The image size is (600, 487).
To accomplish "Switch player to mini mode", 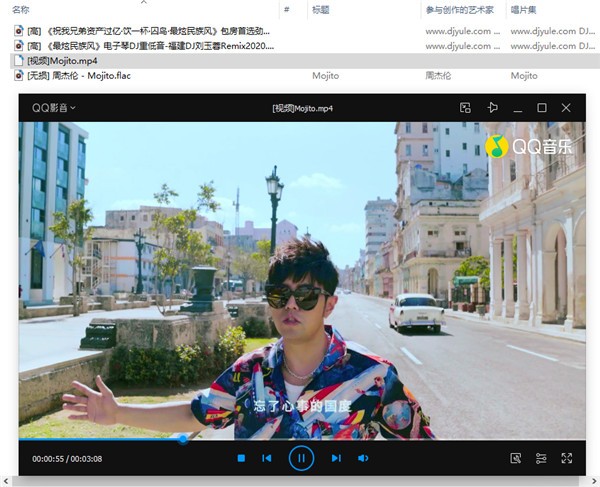I will (x=465, y=108).
